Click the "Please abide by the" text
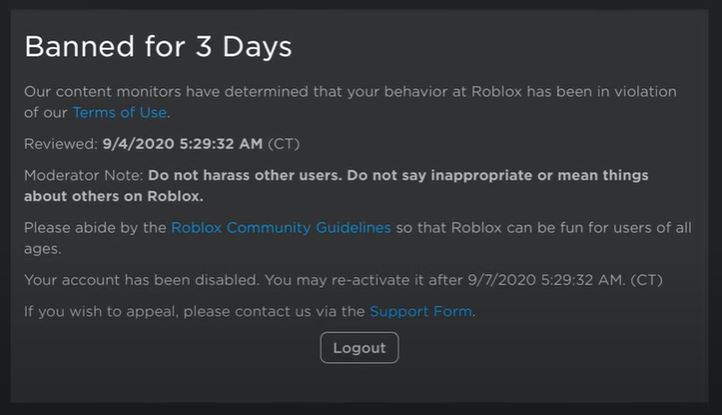The width and height of the screenshot is (722, 415). point(95,228)
